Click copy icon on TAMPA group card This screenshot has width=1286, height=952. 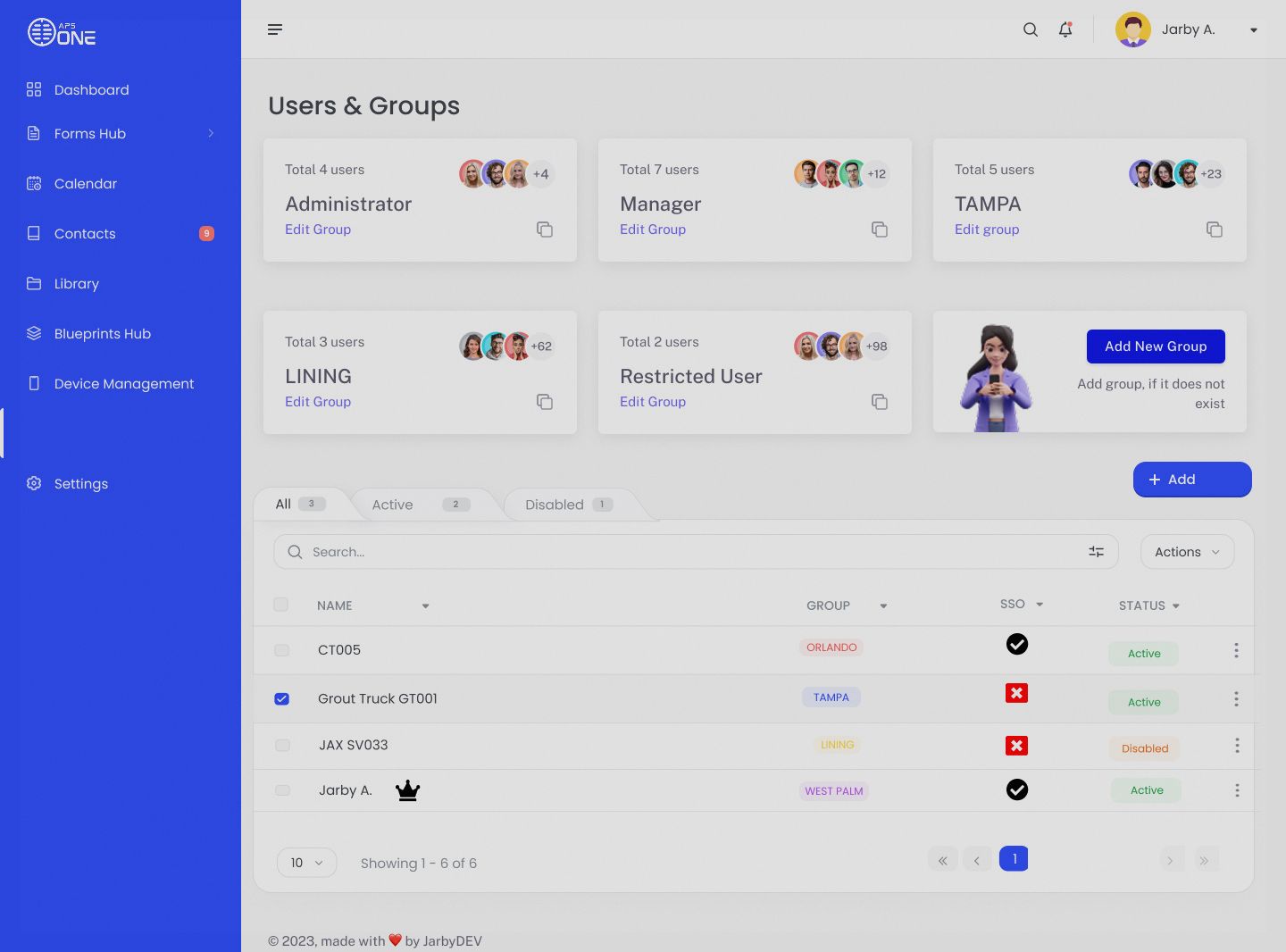pyautogui.click(x=1214, y=230)
